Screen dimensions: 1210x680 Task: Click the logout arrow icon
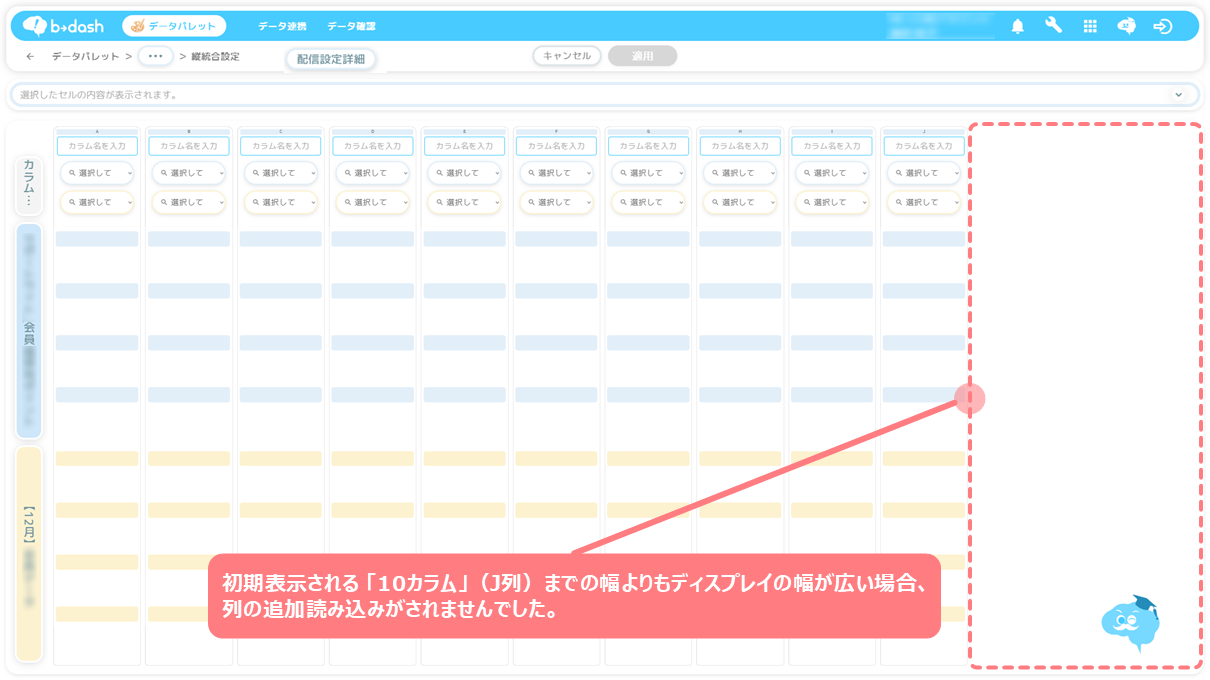[1162, 27]
